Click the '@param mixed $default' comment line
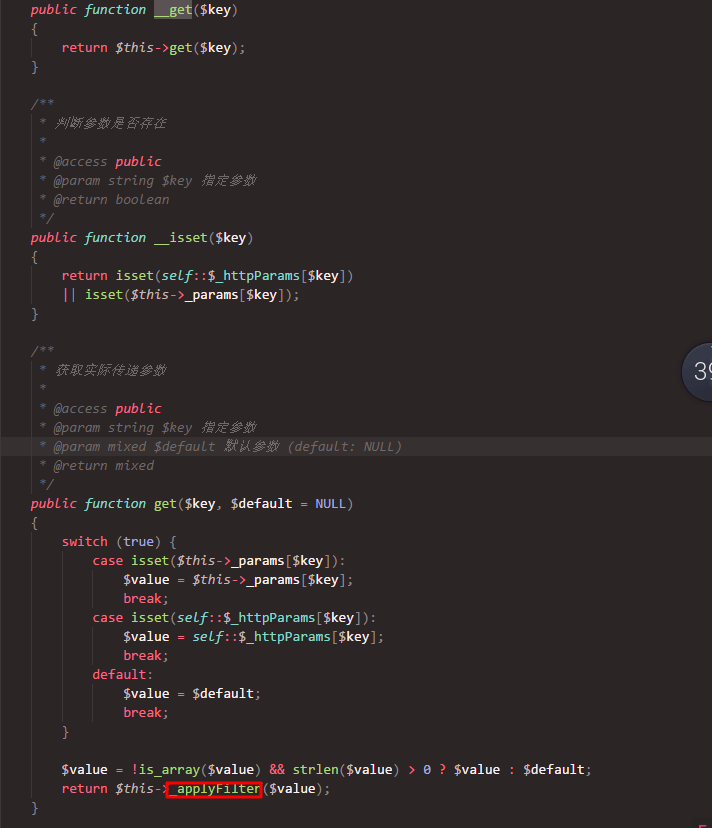Viewport: 712px width, 828px height. tap(227, 447)
